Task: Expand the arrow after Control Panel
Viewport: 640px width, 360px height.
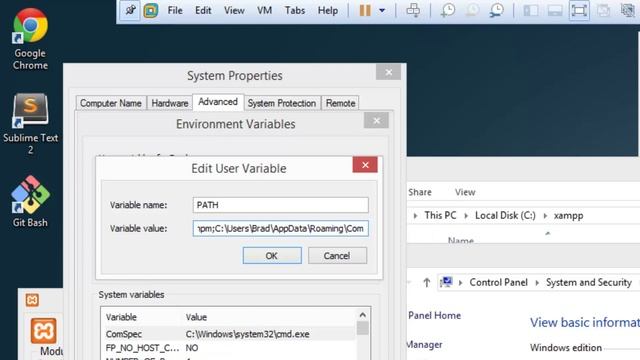Action: click(x=537, y=282)
